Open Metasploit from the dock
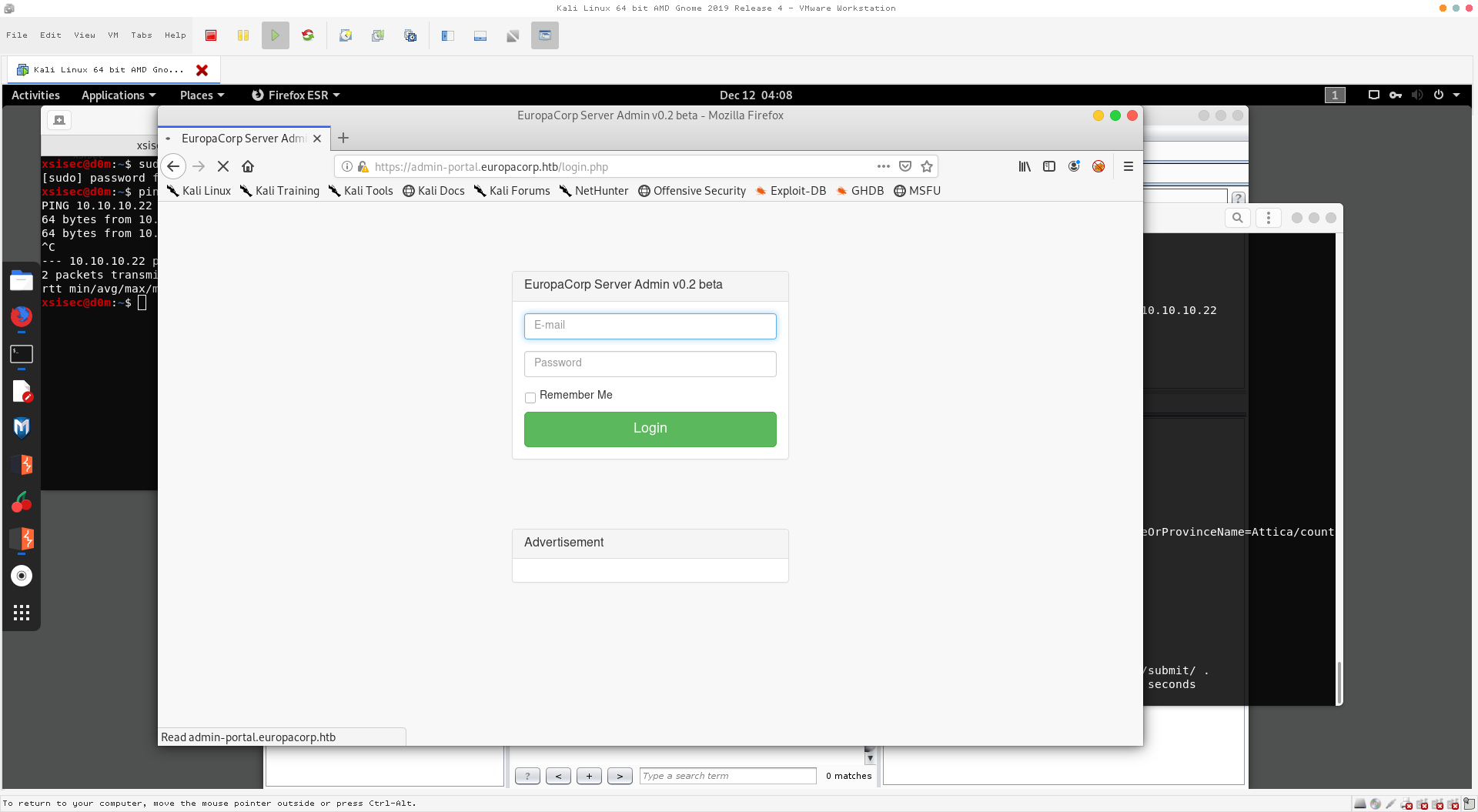 point(22,428)
